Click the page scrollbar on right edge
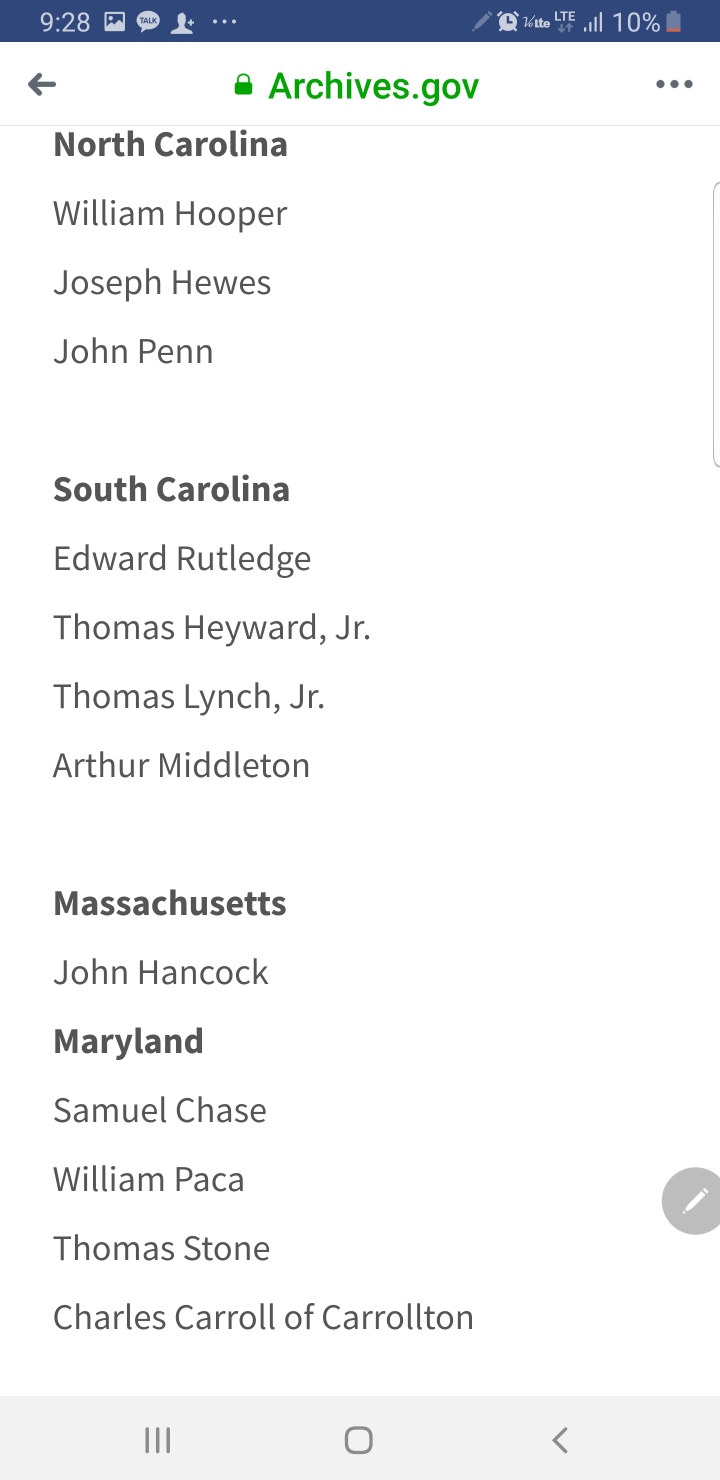Viewport: 720px width, 1480px height. click(x=715, y=325)
